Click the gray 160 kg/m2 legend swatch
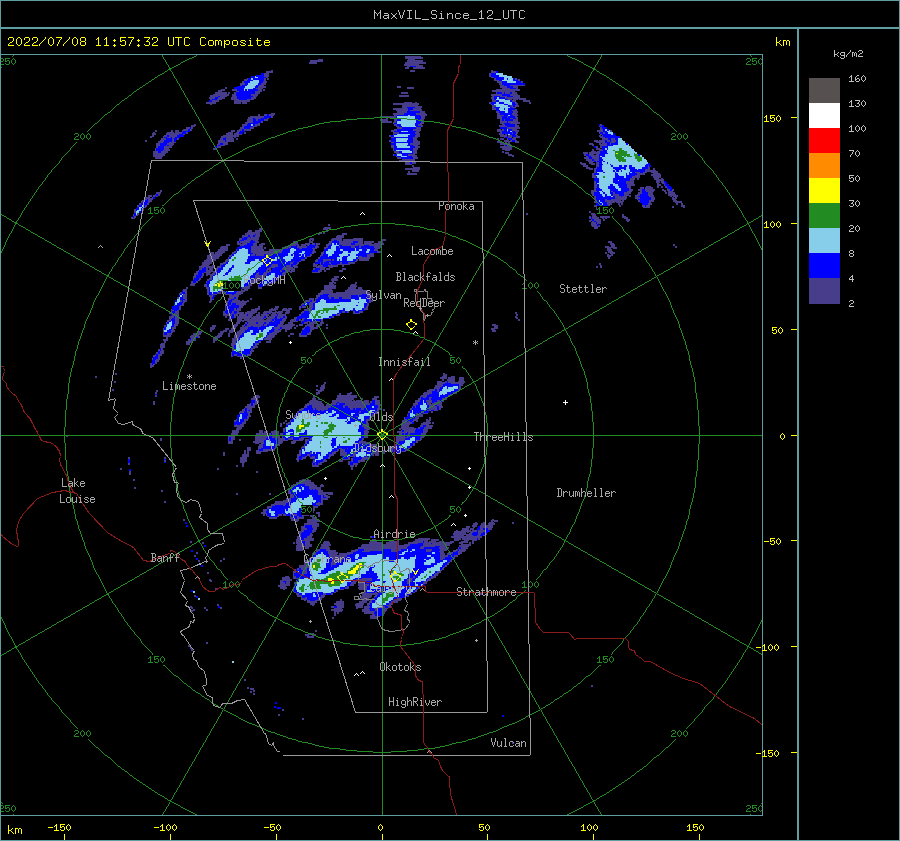Screen dimensions: 900x841 click(824, 90)
